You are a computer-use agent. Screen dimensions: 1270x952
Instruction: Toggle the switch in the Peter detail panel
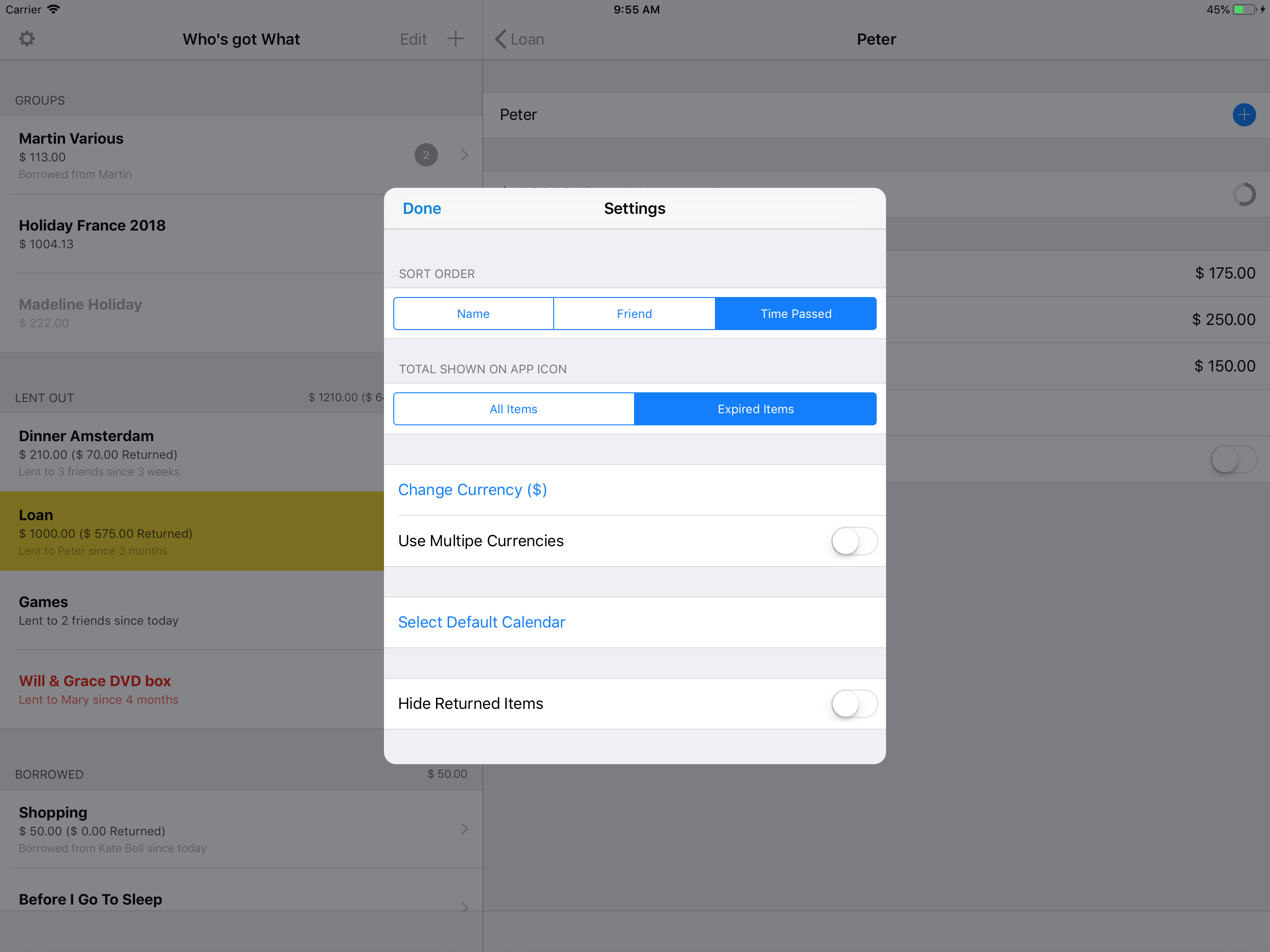click(x=1234, y=459)
